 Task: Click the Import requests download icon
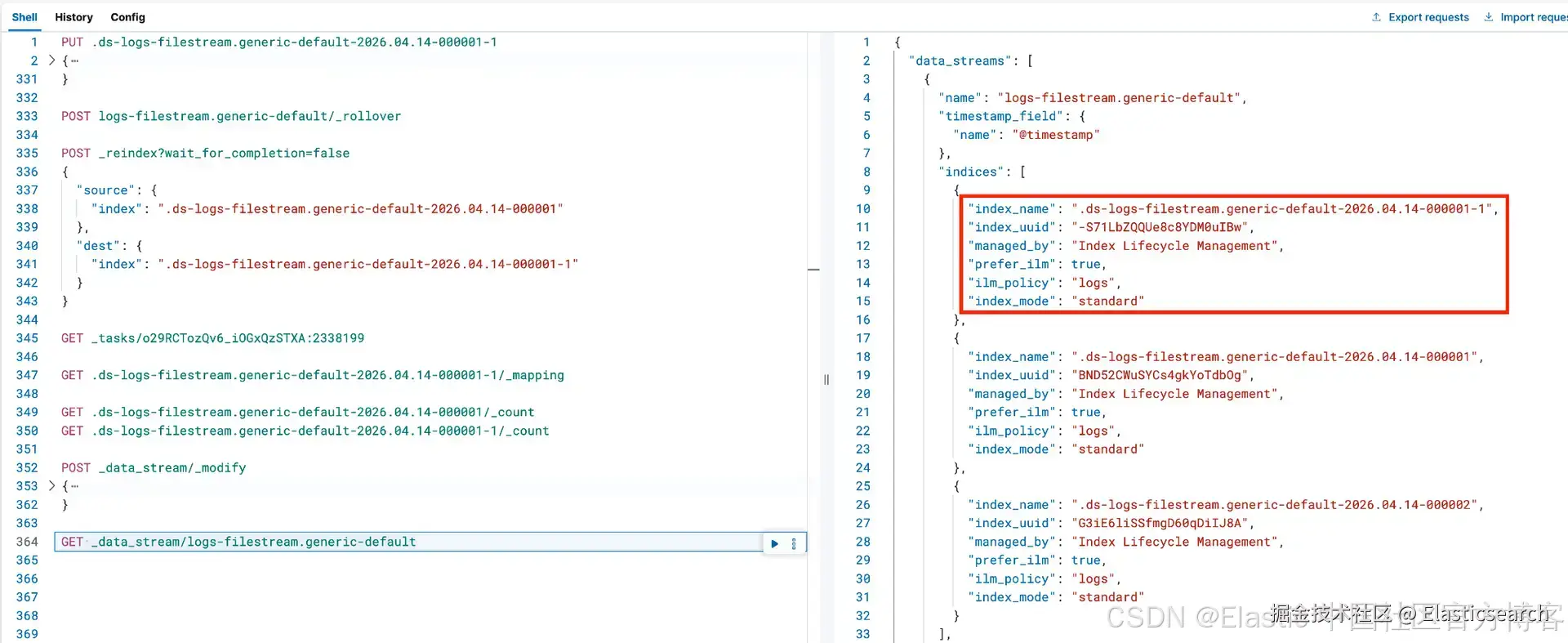(1488, 17)
